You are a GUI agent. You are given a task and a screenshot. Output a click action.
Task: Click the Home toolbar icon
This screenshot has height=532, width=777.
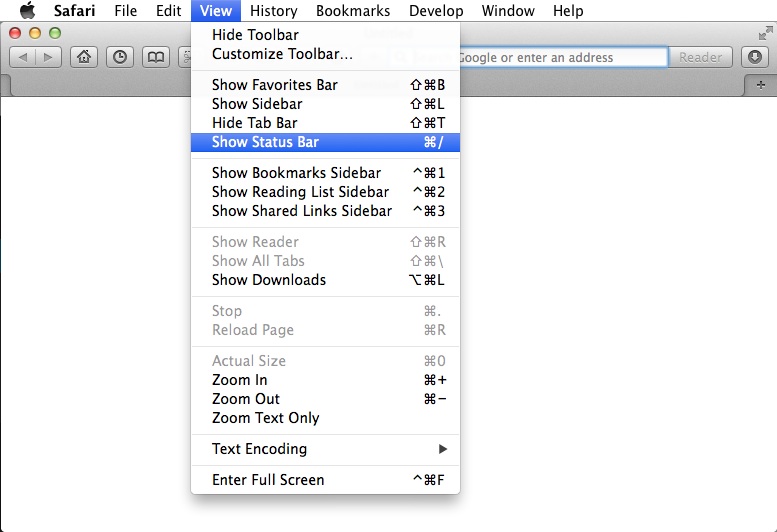pyautogui.click(x=85, y=57)
